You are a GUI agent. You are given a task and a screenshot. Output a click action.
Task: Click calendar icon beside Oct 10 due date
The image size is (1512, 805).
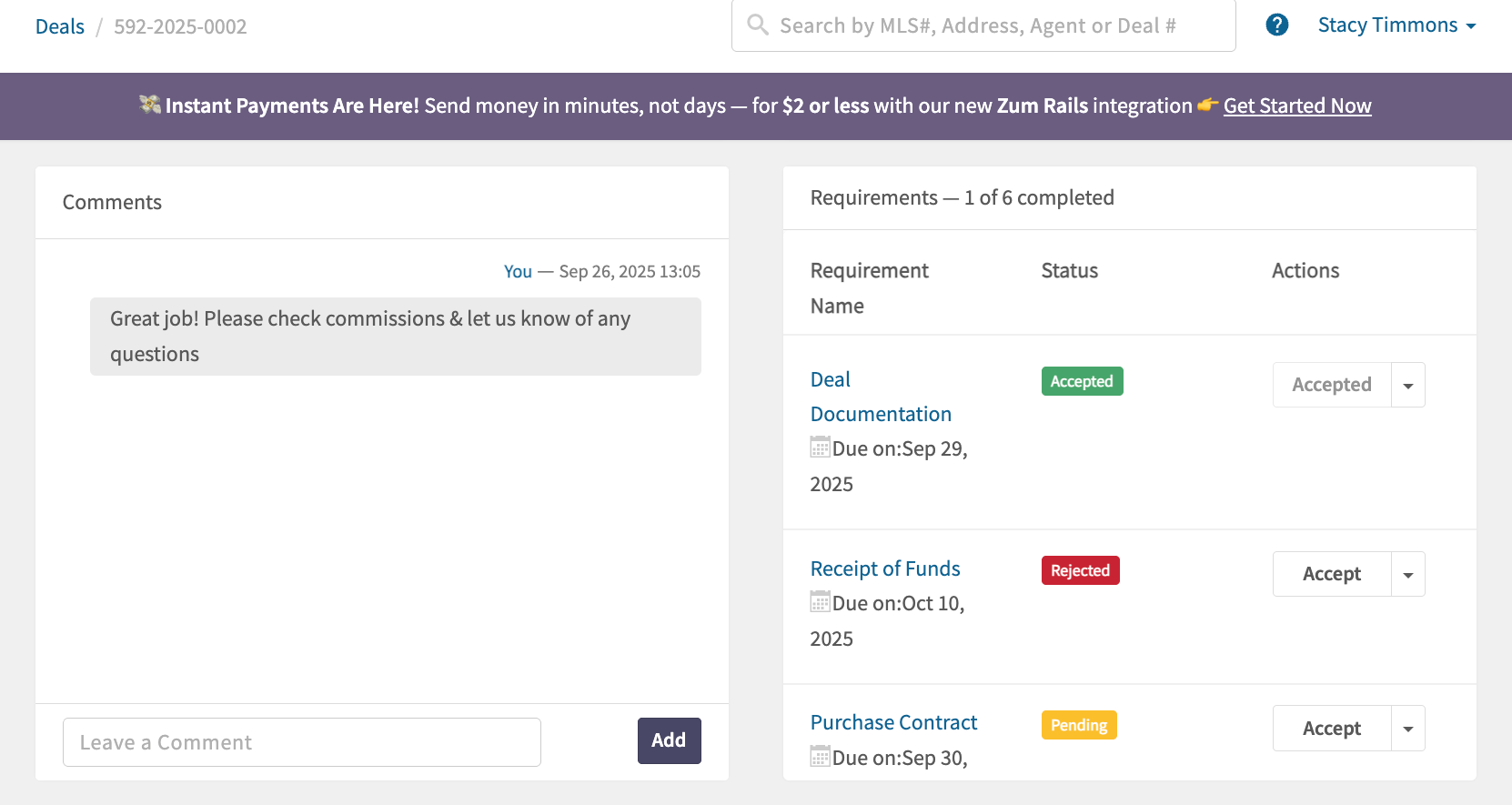tap(820, 602)
